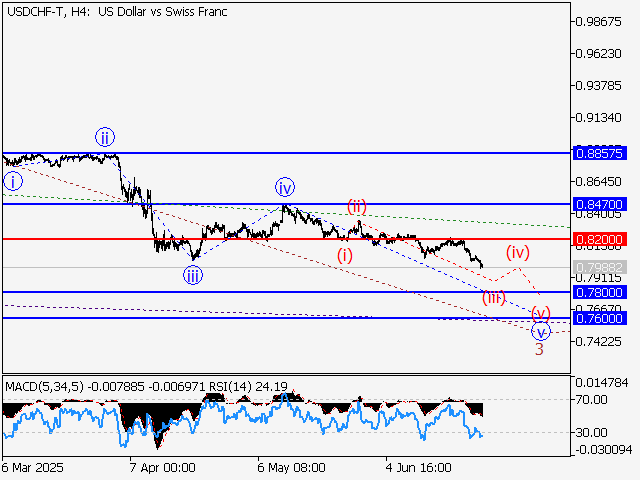
Task: Click the gray current price tag 0.79882
Action: pyautogui.click(x=600, y=268)
